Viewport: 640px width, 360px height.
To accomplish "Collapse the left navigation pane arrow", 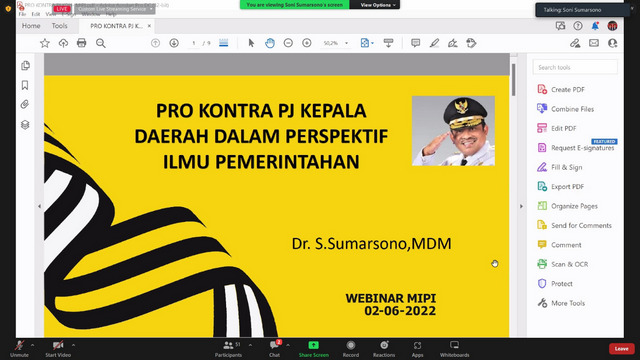I will pyautogui.click(x=39, y=206).
